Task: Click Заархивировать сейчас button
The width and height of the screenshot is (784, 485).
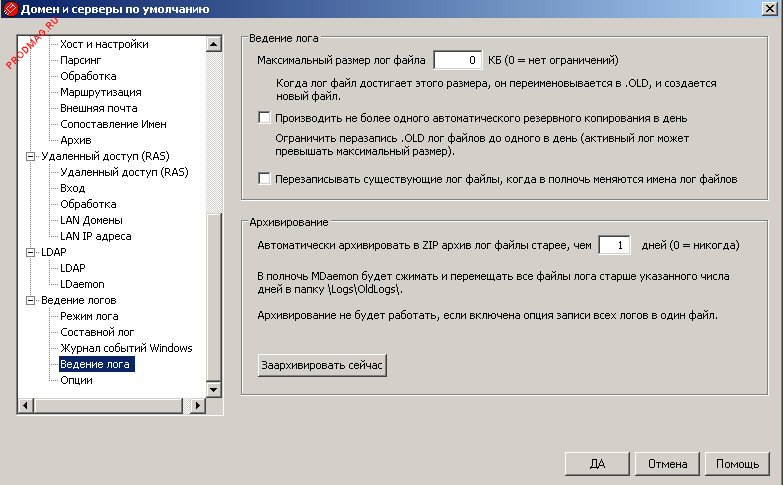Action: [322, 366]
